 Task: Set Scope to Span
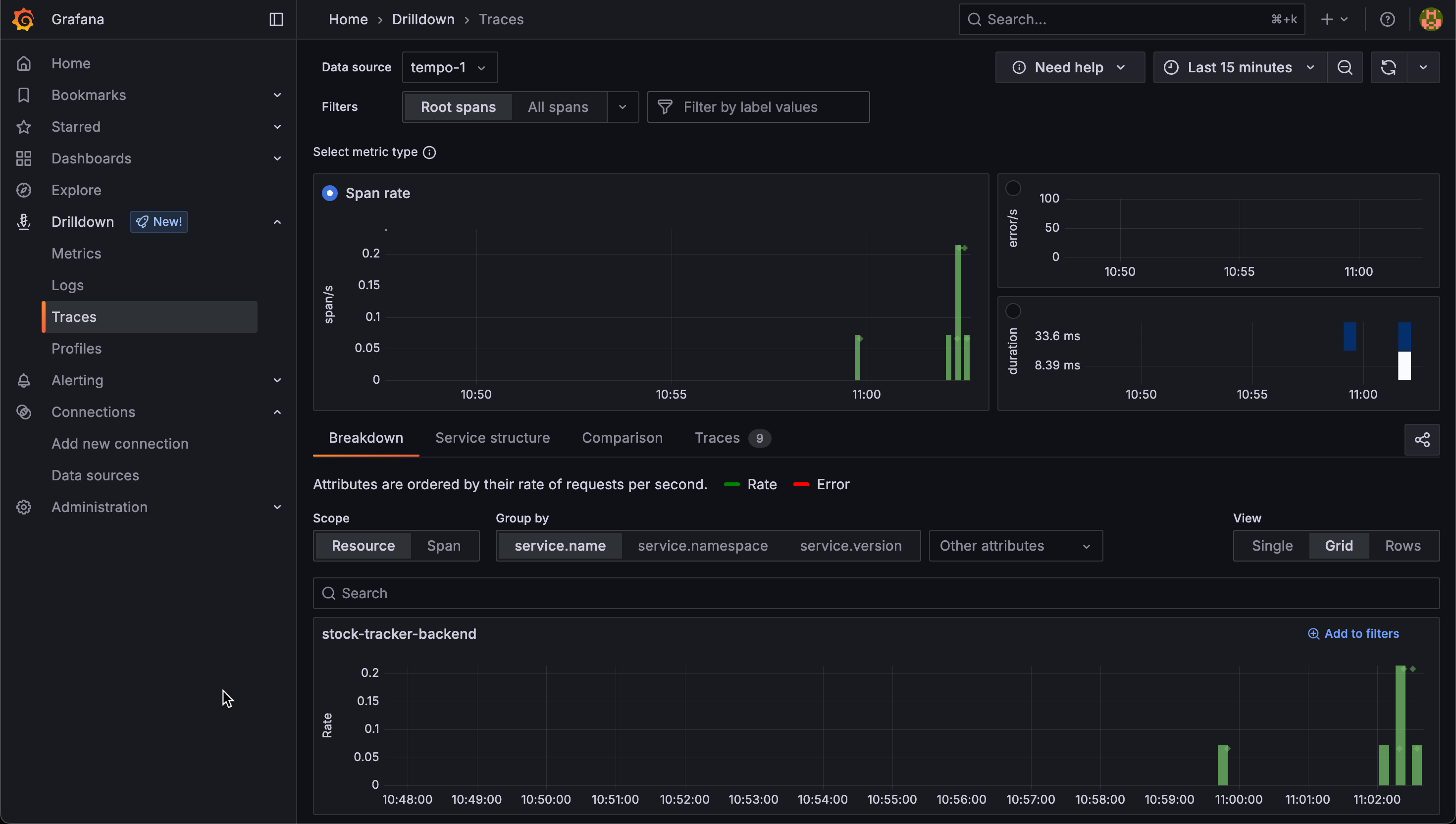point(444,546)
